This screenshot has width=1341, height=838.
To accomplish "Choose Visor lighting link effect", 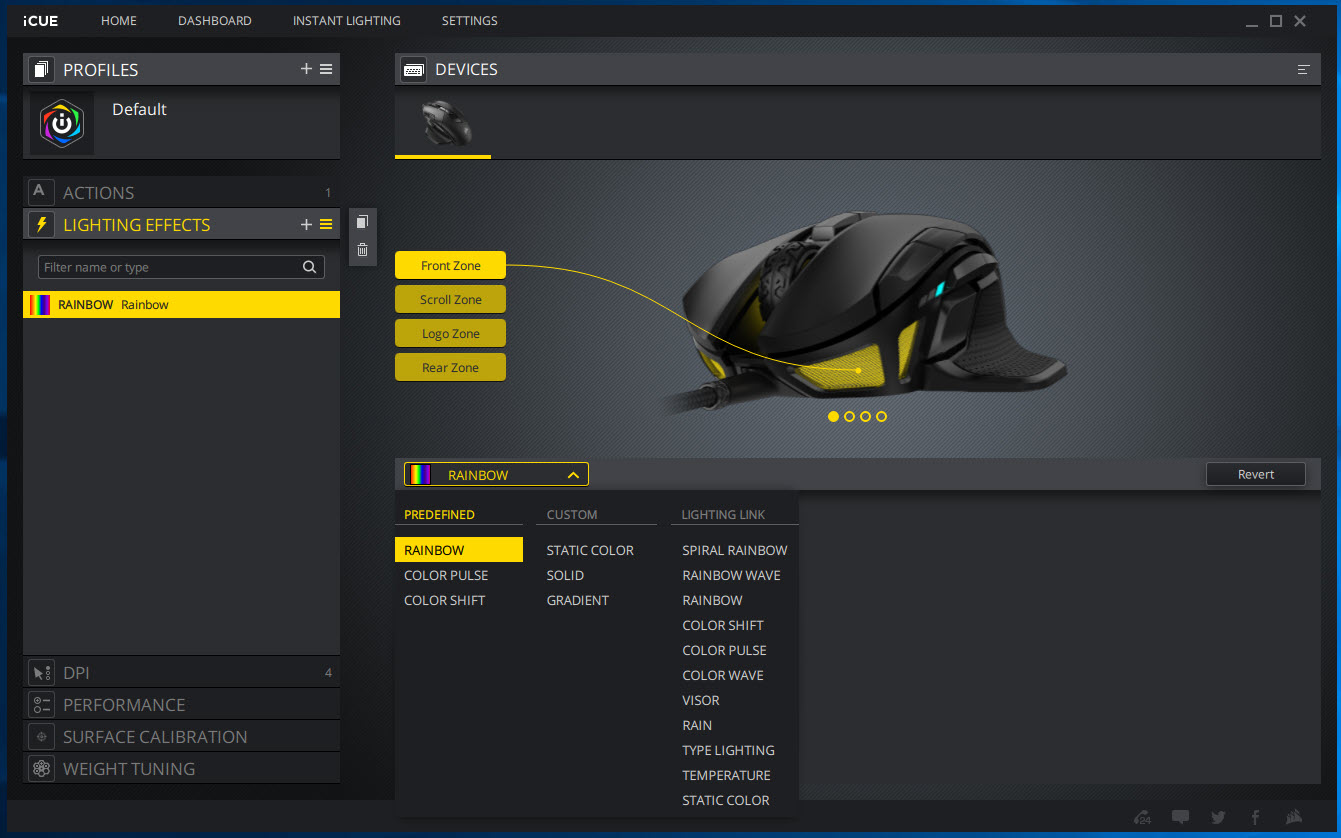I will pyautogui.click(x=701, y=700).
